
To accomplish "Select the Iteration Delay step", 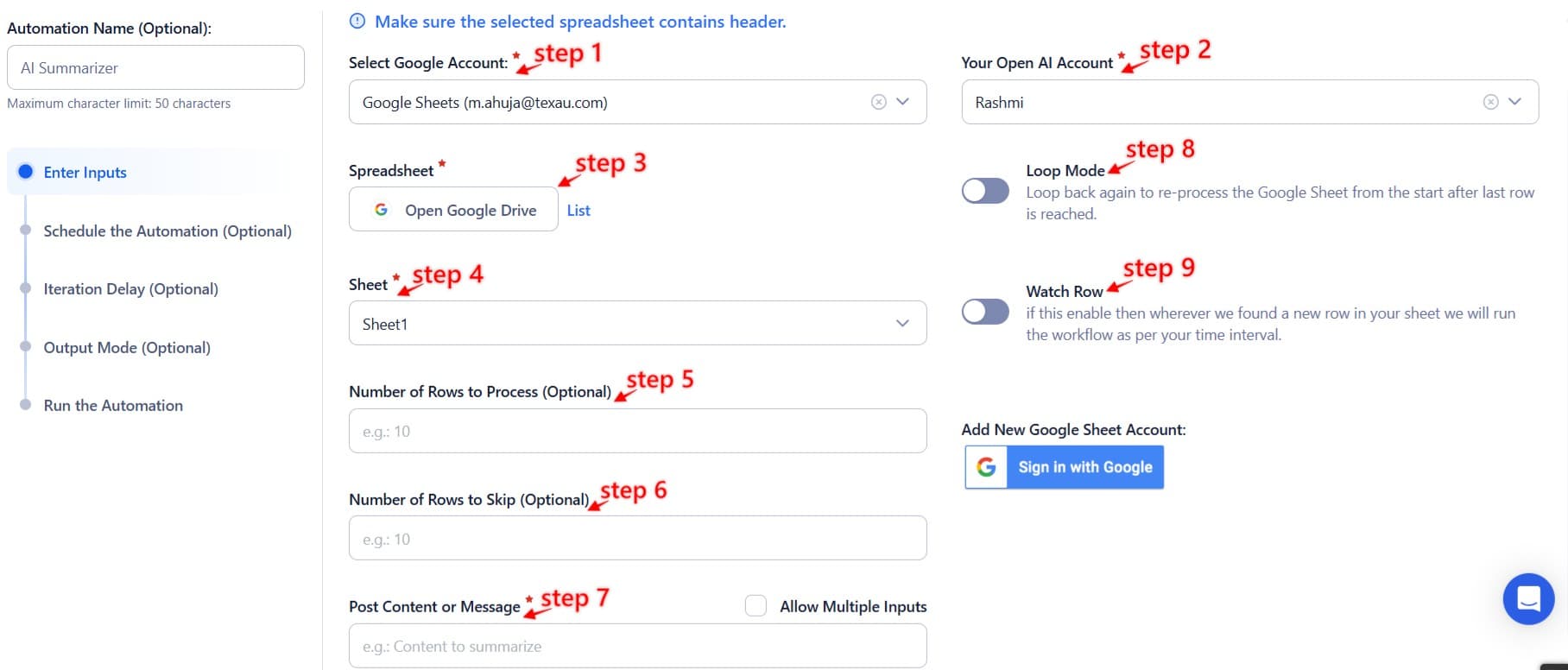I will coord(130,288).
